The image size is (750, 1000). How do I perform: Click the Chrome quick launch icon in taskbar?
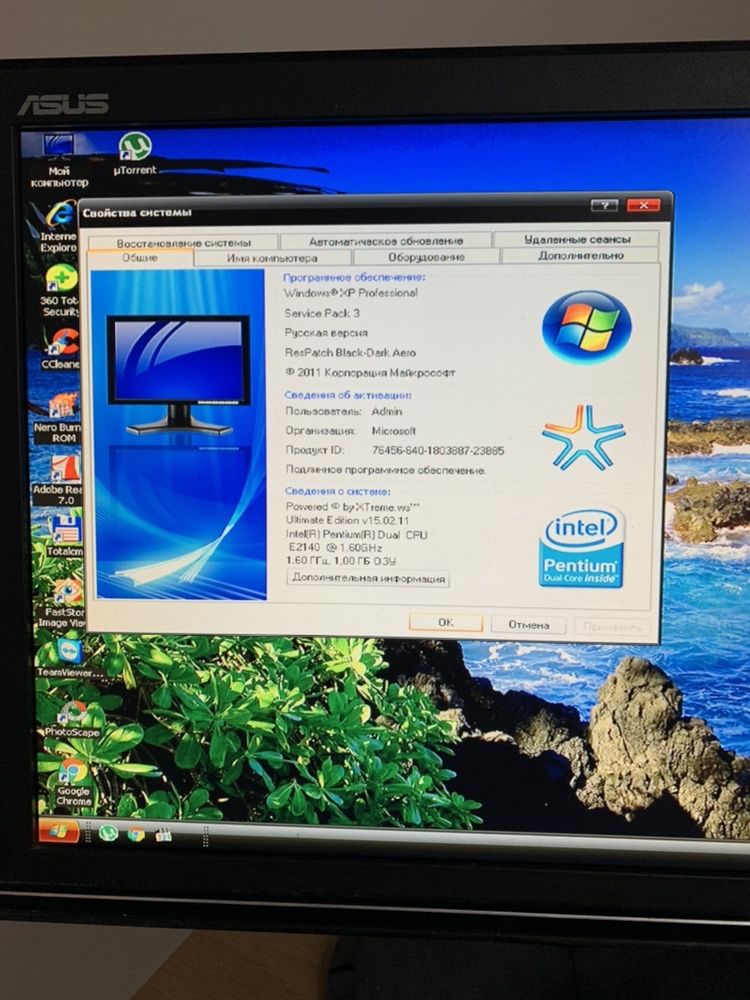136,834
